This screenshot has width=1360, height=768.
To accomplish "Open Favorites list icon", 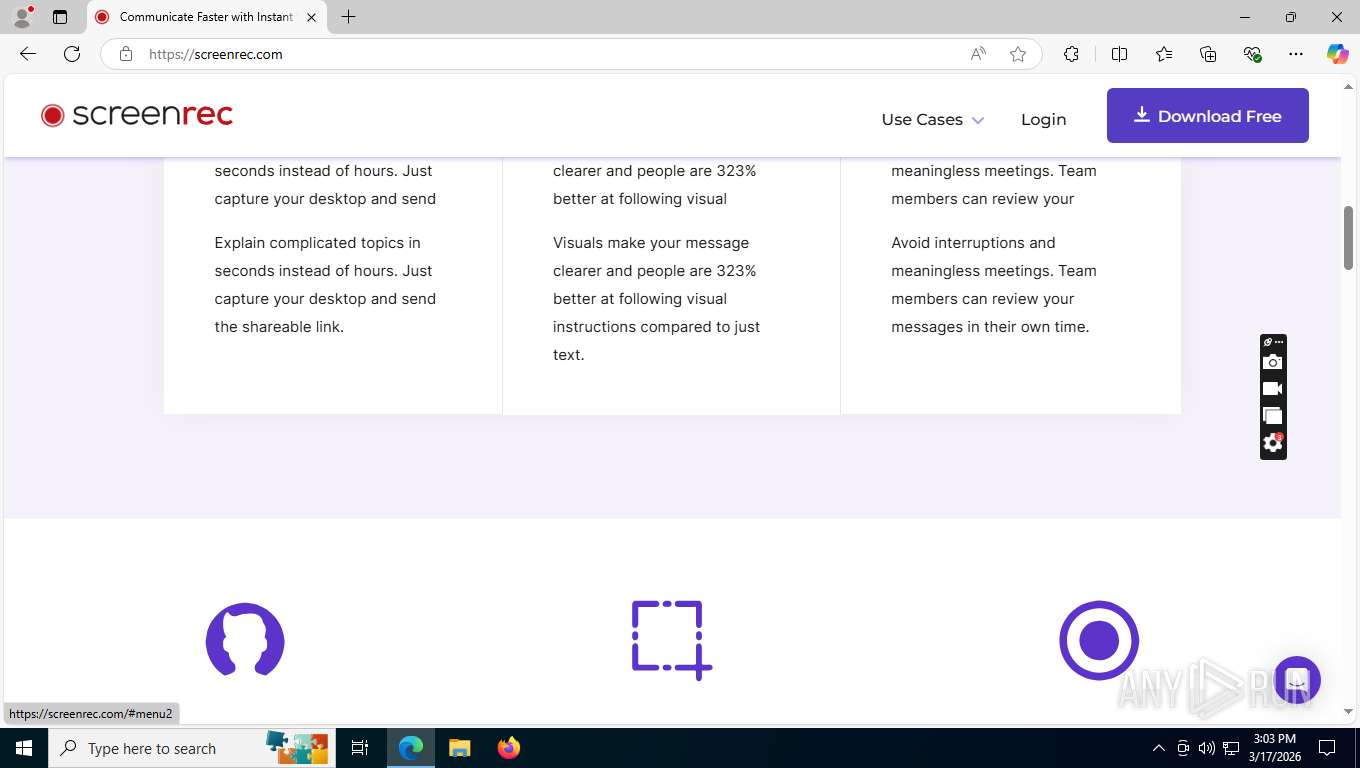I will [x=1164, y=54].
